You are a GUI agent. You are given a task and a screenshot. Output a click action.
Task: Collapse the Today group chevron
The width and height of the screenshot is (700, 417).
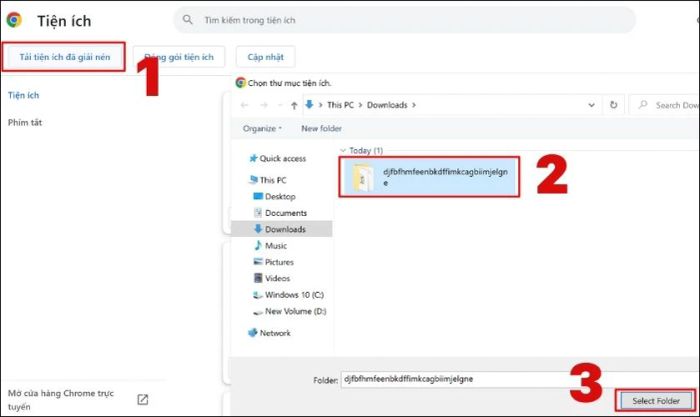pos(342,150)
